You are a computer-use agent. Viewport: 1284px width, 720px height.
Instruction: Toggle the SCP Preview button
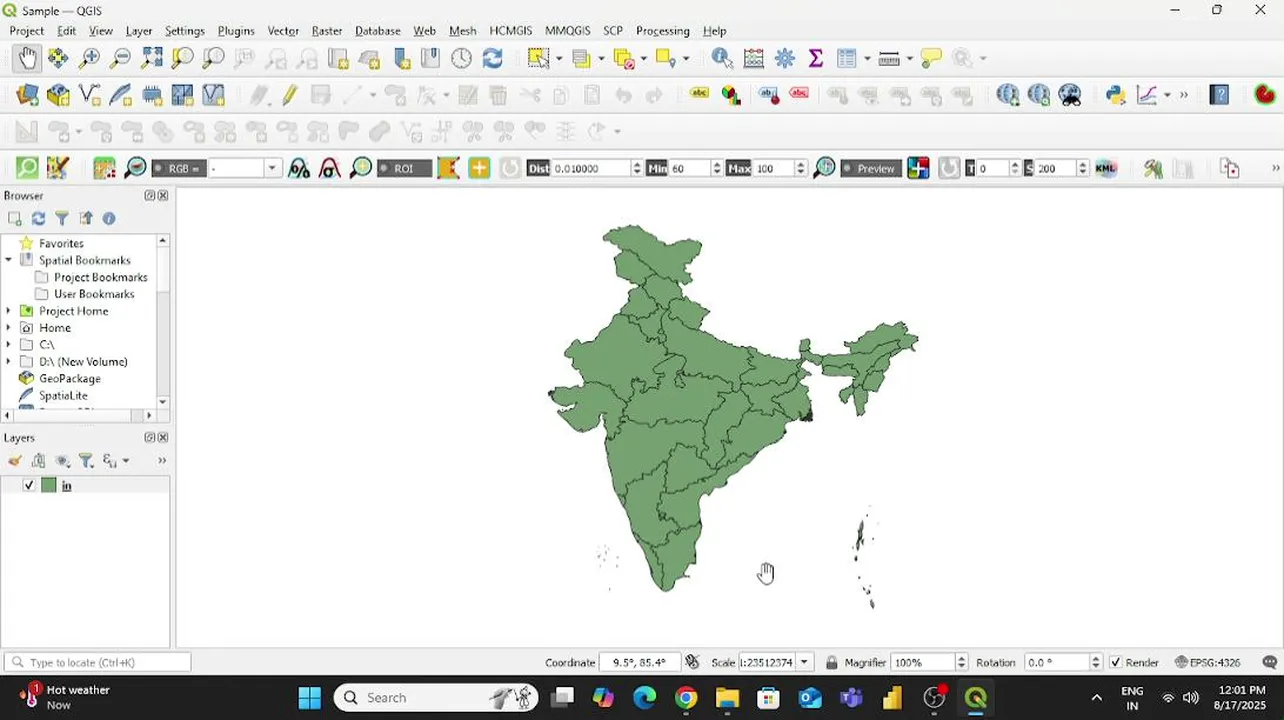pos(869,168)
